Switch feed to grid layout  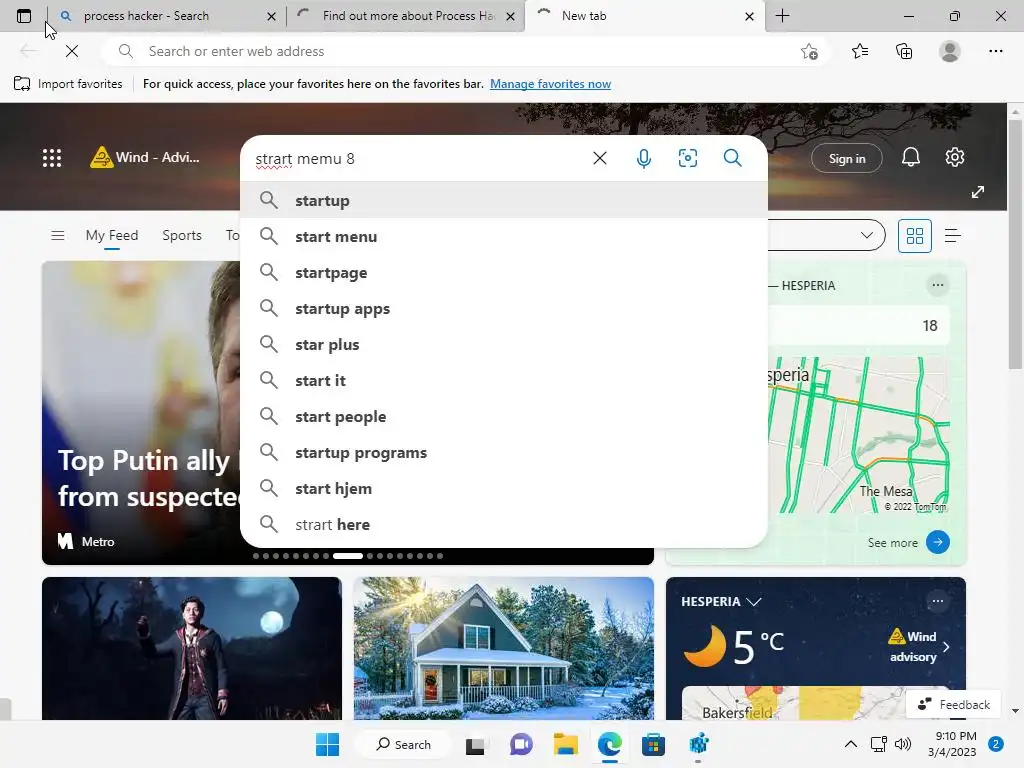[914, 236]
